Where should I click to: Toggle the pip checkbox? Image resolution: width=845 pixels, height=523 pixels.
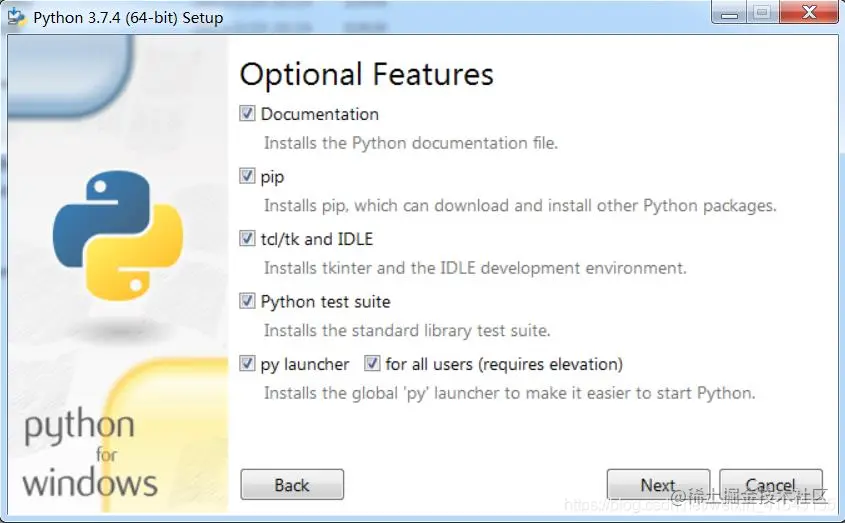[247, 176]
